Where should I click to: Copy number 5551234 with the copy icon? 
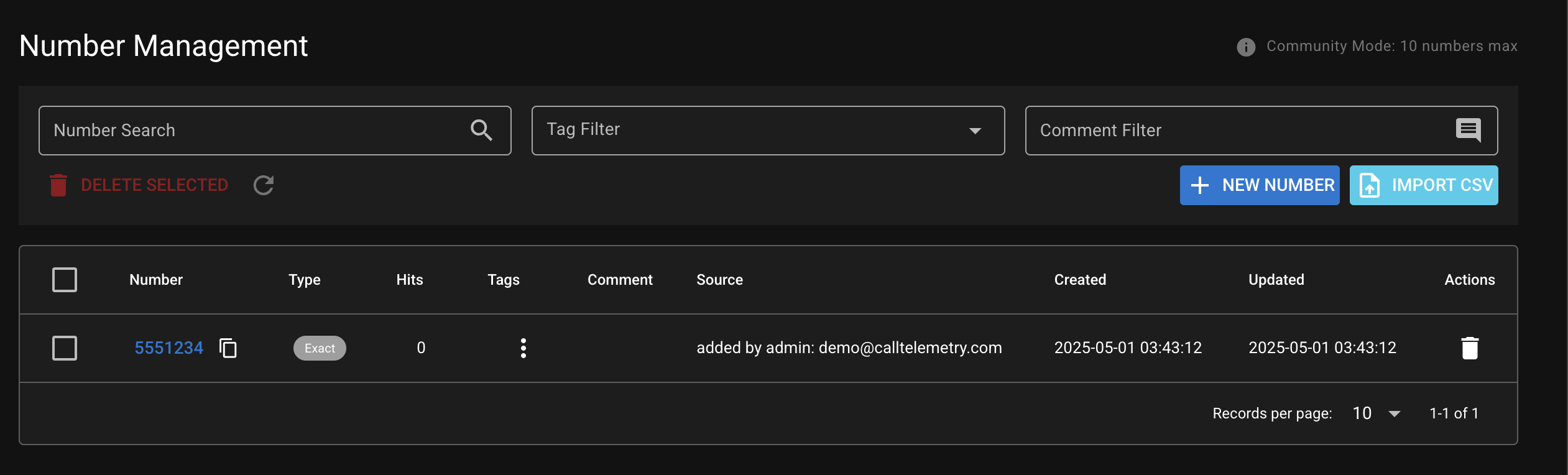tap(228, 348)
